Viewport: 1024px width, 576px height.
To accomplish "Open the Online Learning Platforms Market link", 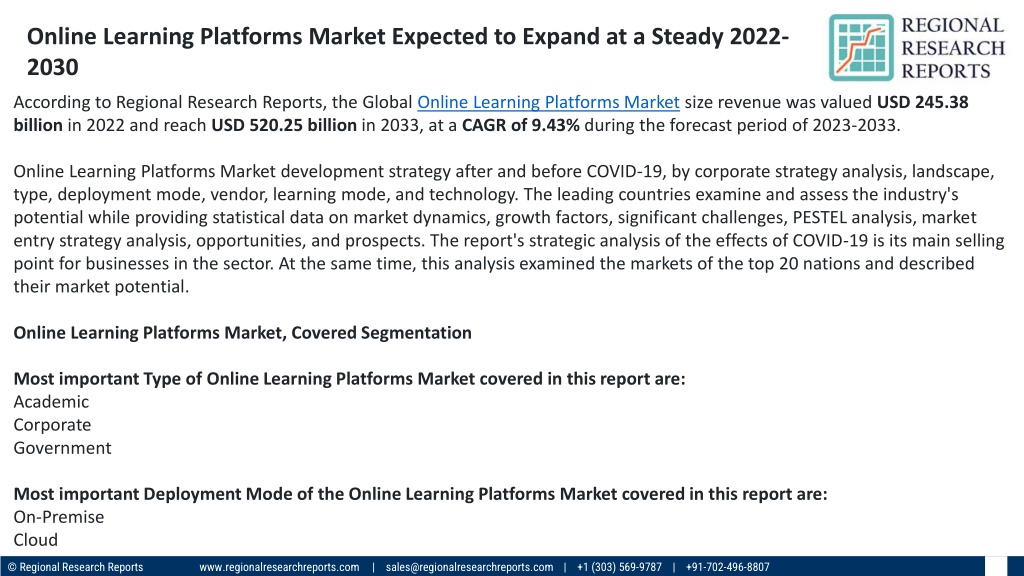I will [548, 103].
